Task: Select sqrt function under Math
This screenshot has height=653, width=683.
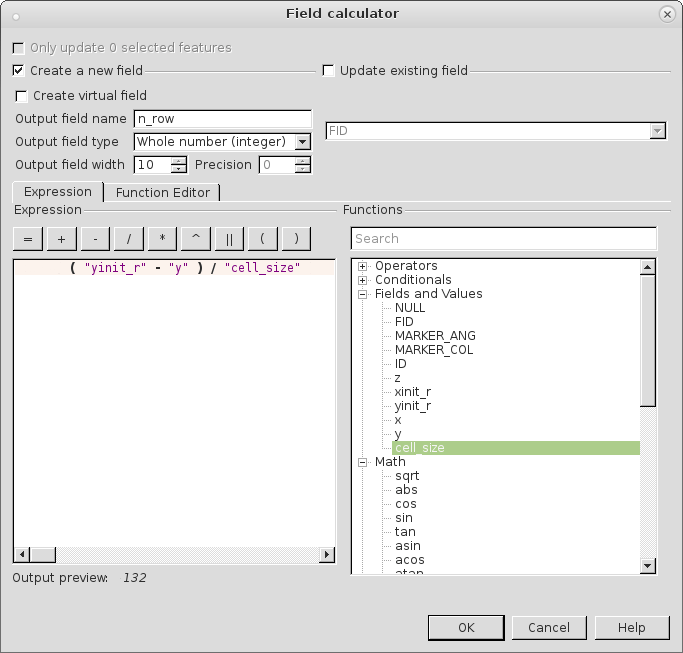Action: click(x=407, y=476)
